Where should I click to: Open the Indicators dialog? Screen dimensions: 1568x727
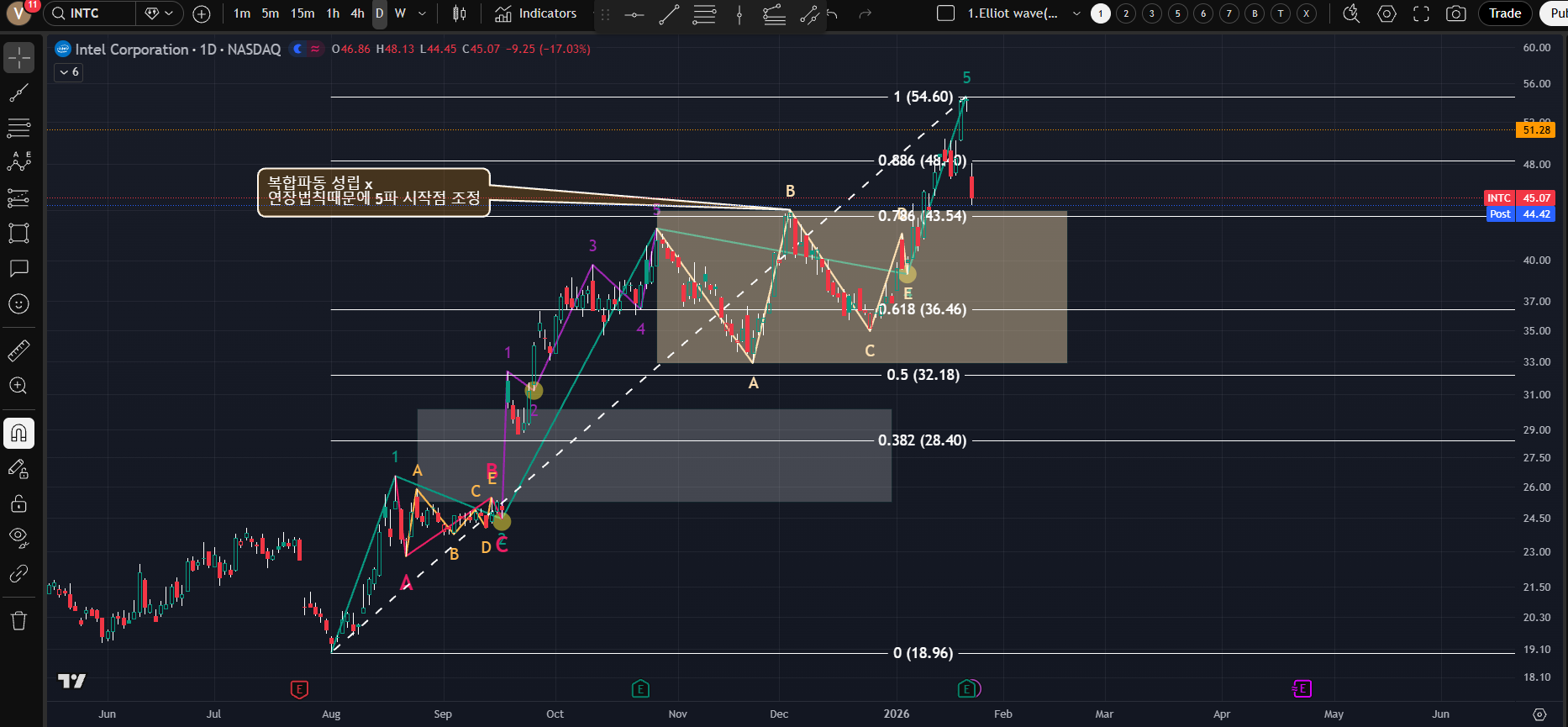pyautogui.click(x=535, y=13)
